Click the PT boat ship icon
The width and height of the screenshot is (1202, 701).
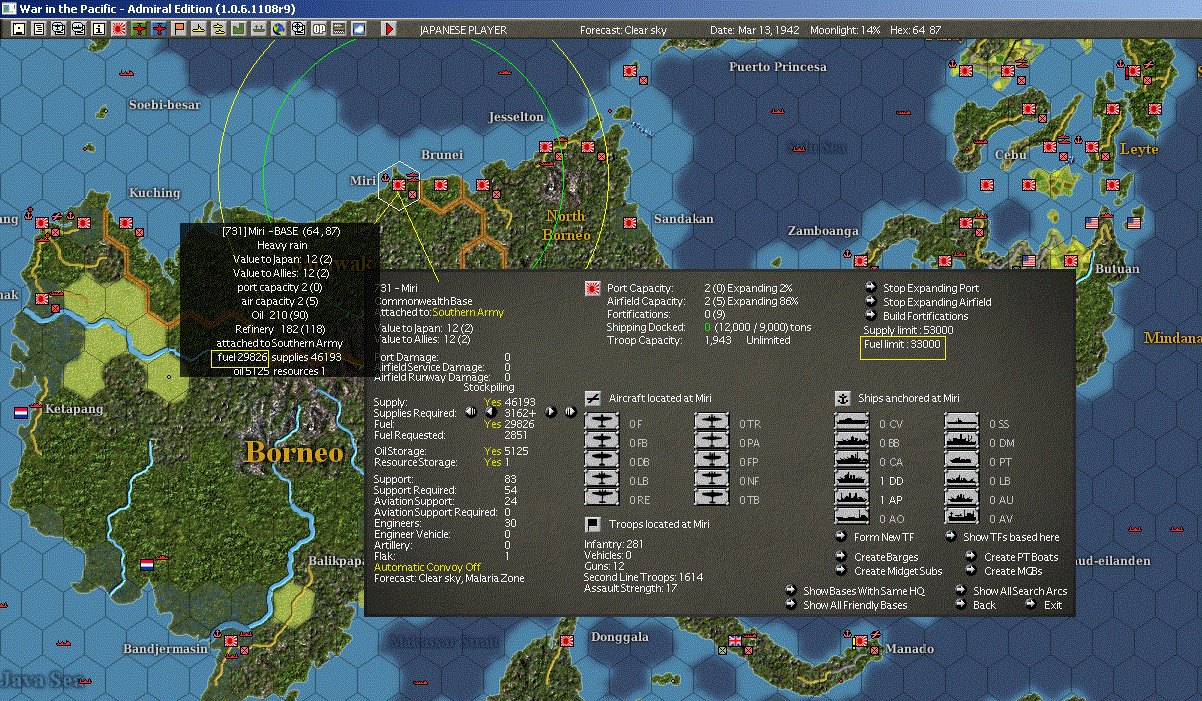(964, 461)
